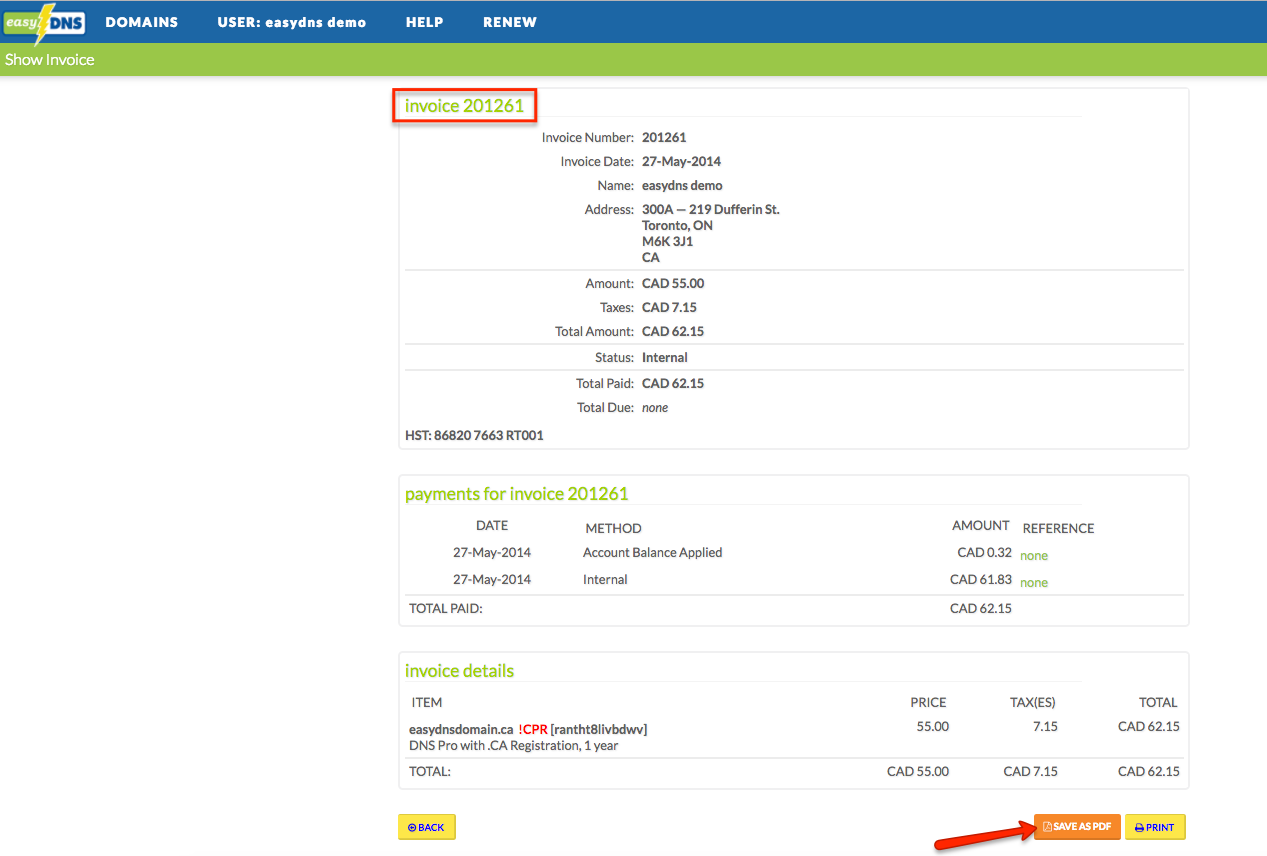Click the !CPR link on the invoice item
Image resolution: width=1267 pixels, height=856 pixels.
point(533,729)
